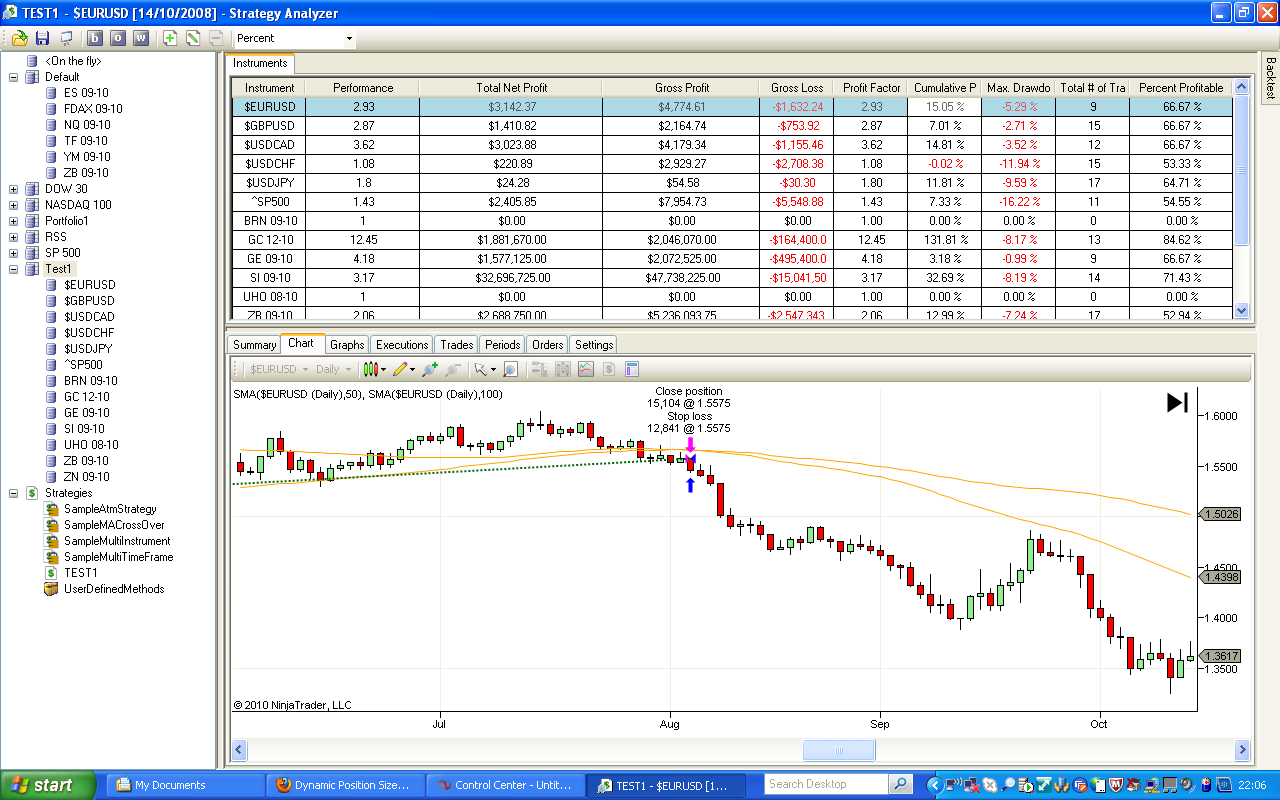The height and width of the screenshot is (800, 1280).
Task: Switch to the Periods tab
Action: click(502, 345)
